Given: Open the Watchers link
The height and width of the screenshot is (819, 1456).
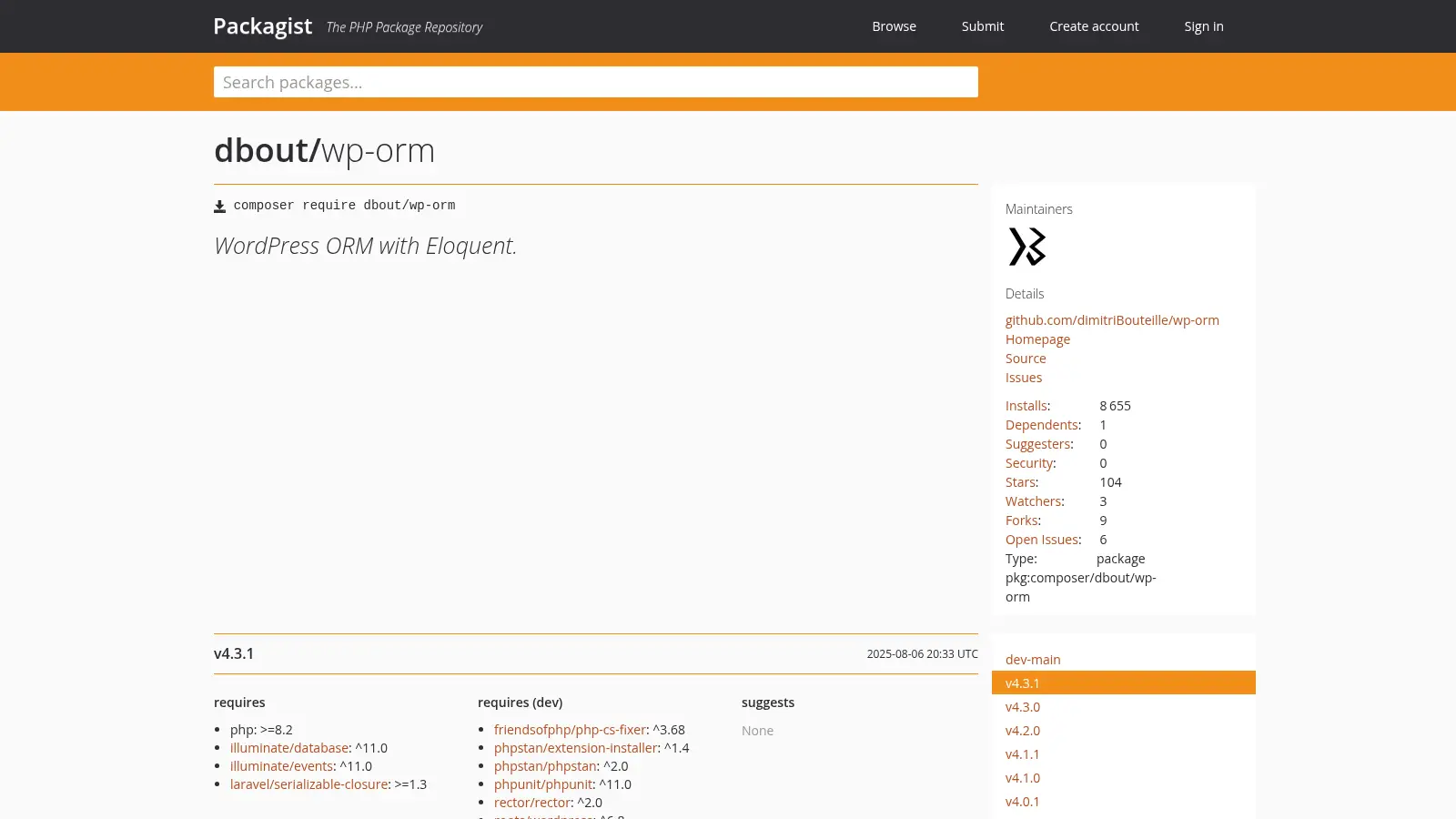Looking at the screenshot, I should point(1033,501).
